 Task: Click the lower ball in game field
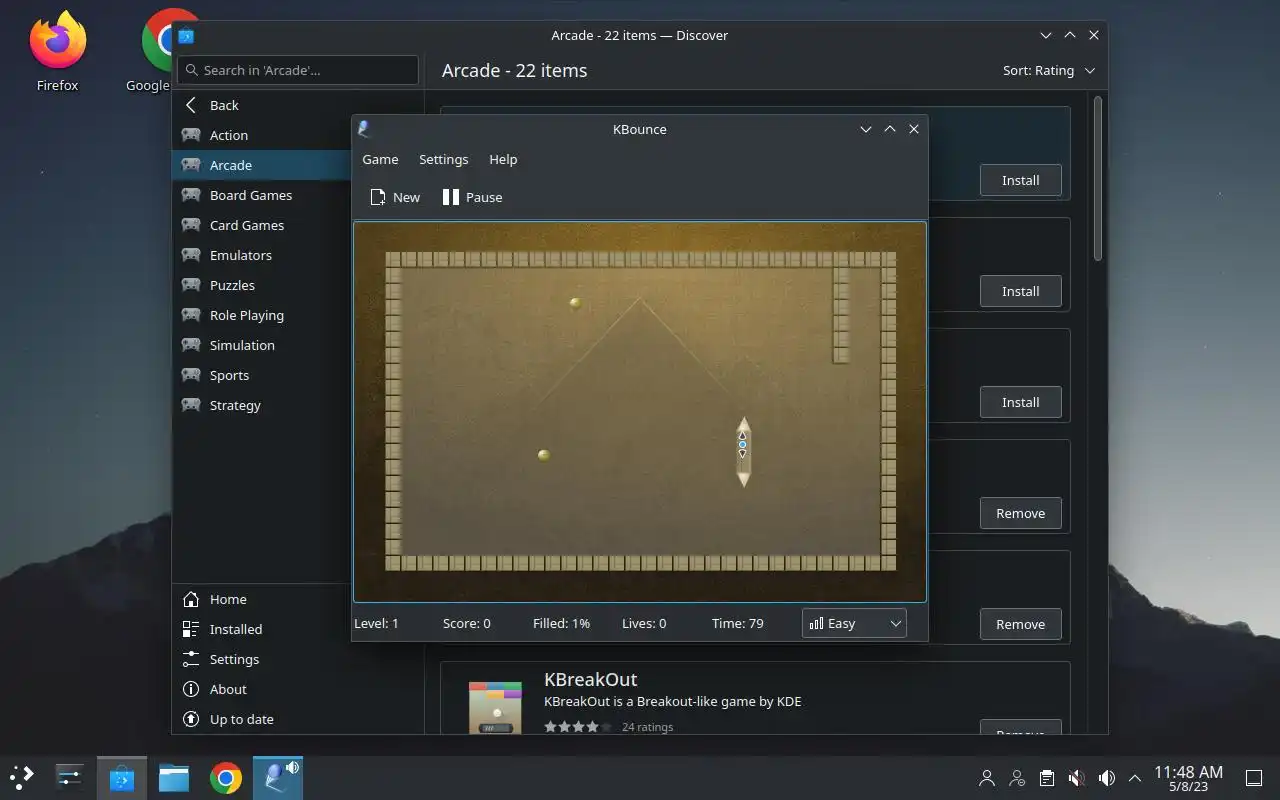point(544,455)
